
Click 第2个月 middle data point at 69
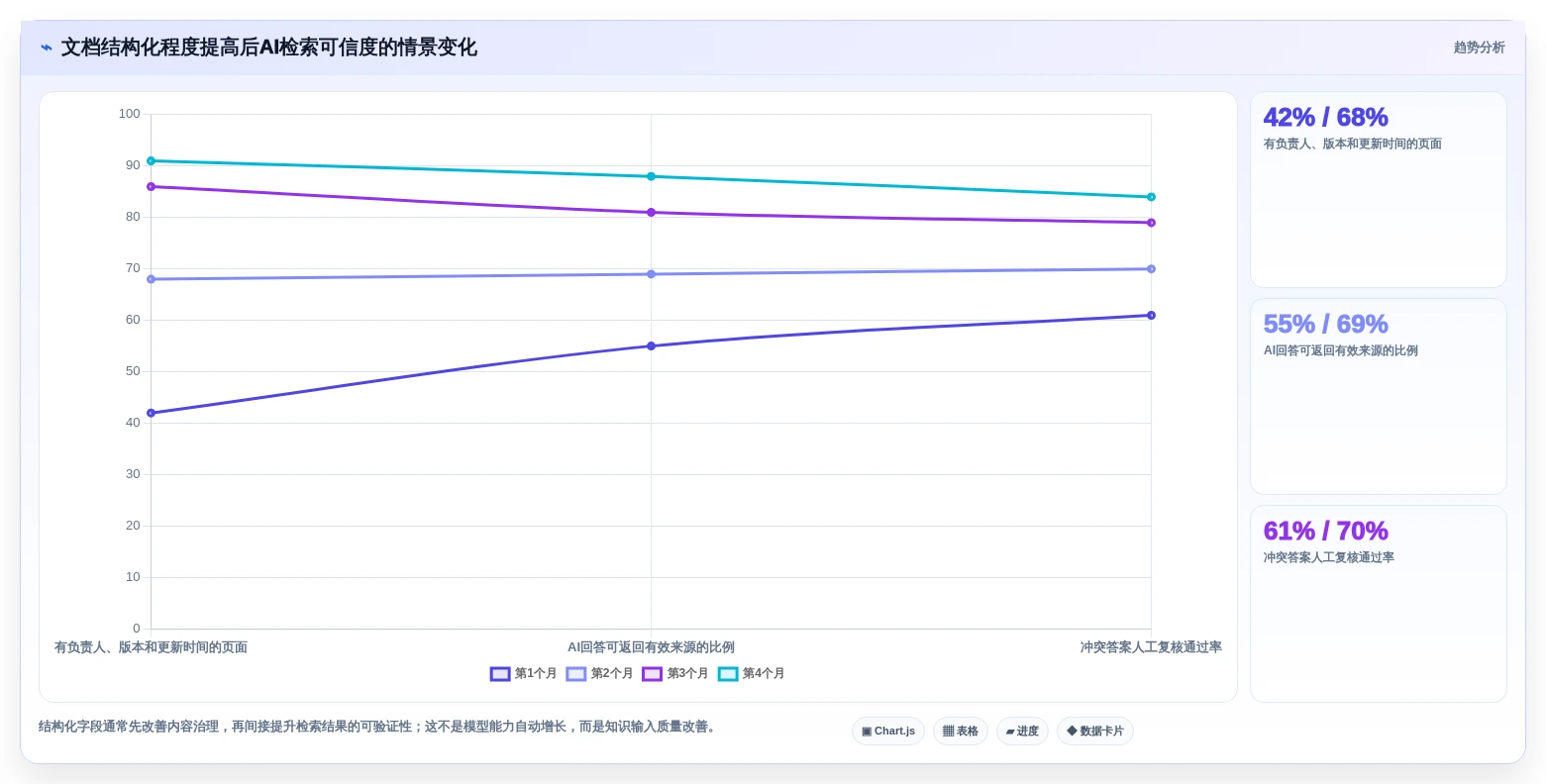[x=652, y=274]
